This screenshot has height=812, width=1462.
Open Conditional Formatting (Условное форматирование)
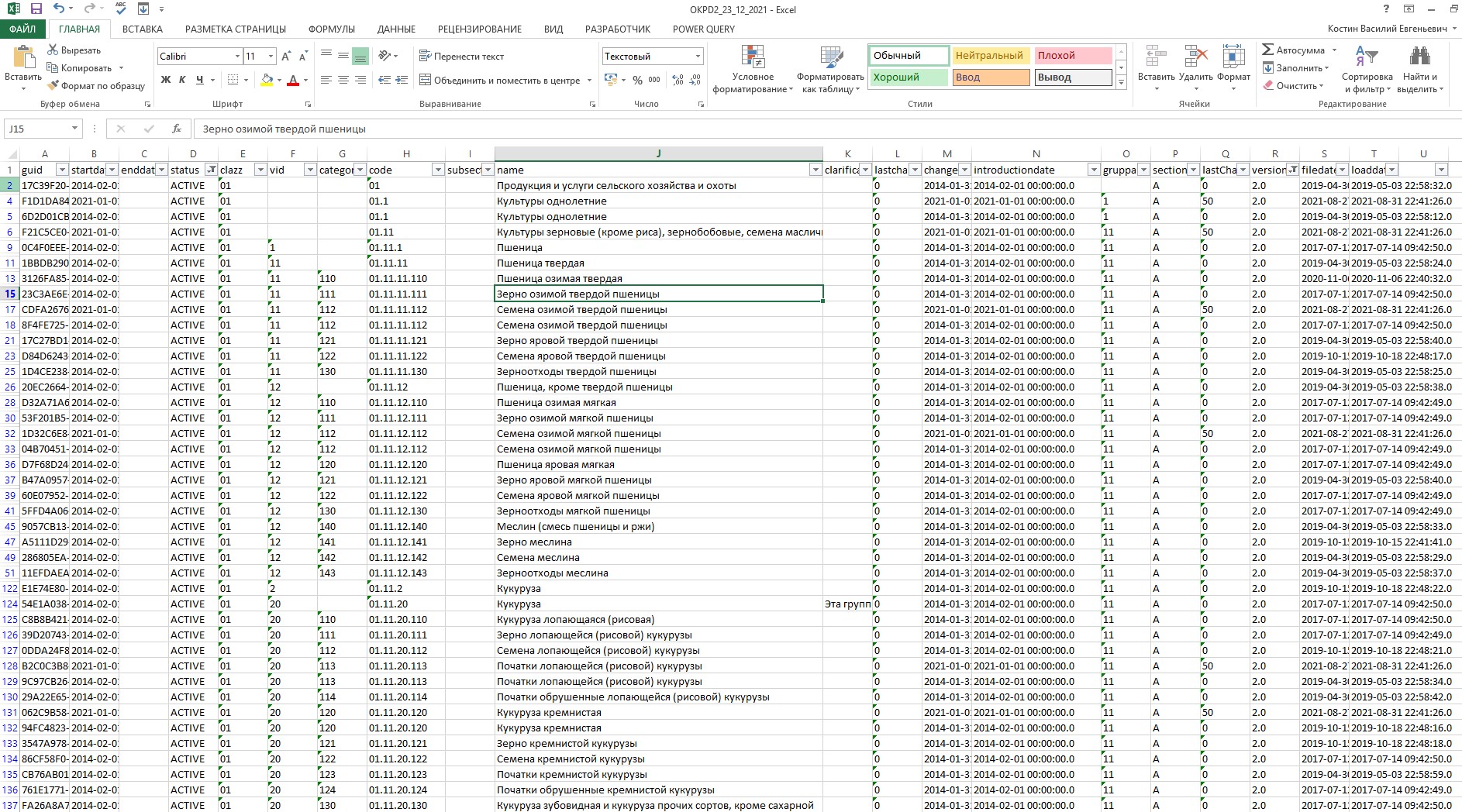coord(753,70)
